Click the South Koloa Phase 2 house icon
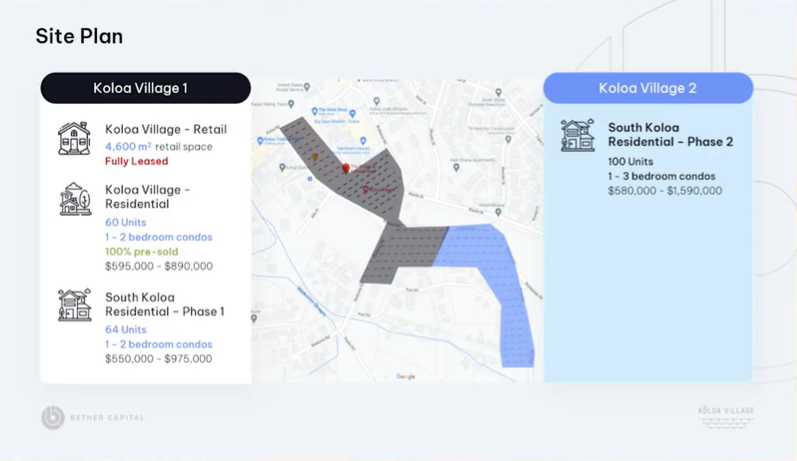 pyautogui.click(x=577, y=136)
